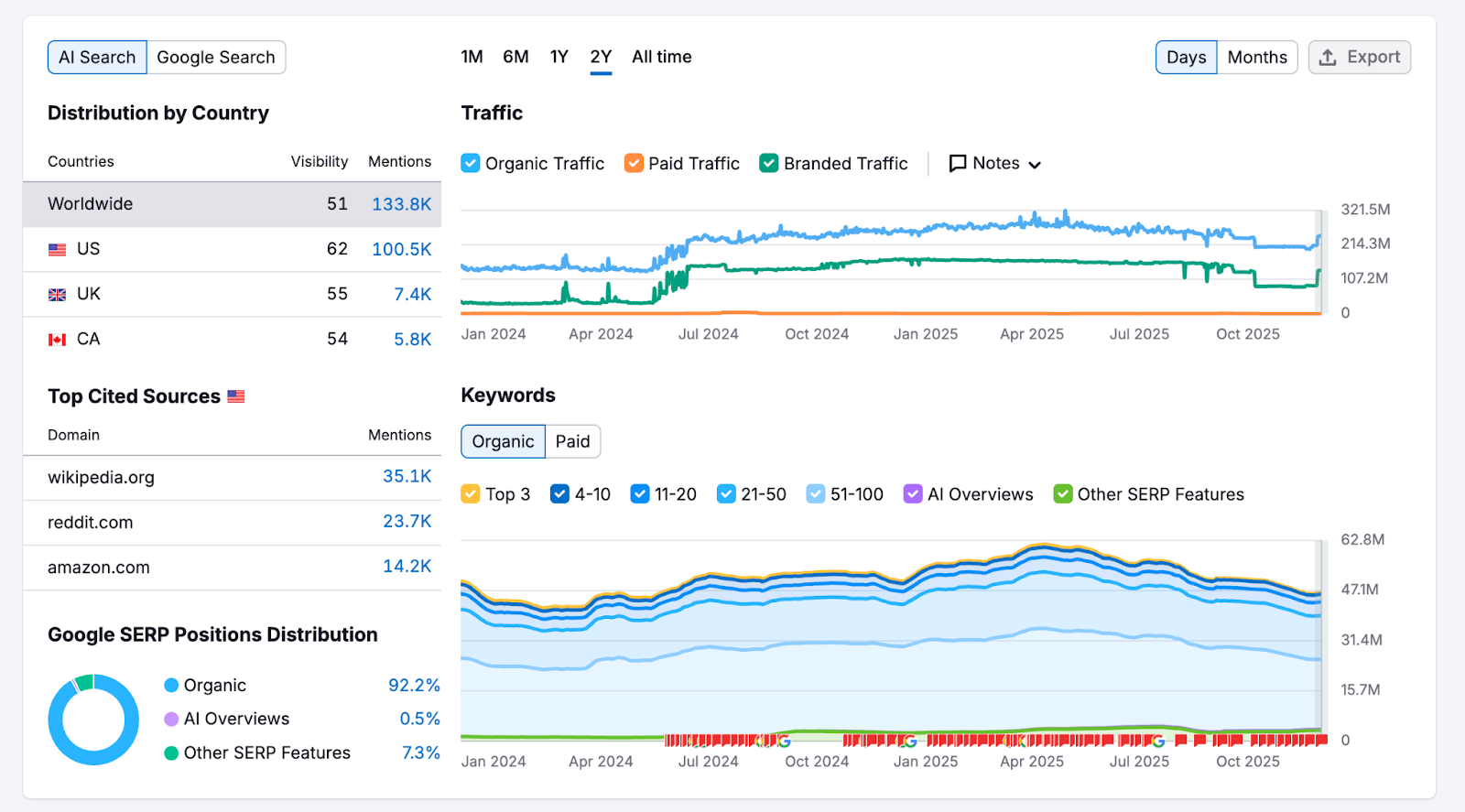The image size is (1465, 812).
Task: Toggle the Paid Traffic checkbox
Action: (634, 163)
